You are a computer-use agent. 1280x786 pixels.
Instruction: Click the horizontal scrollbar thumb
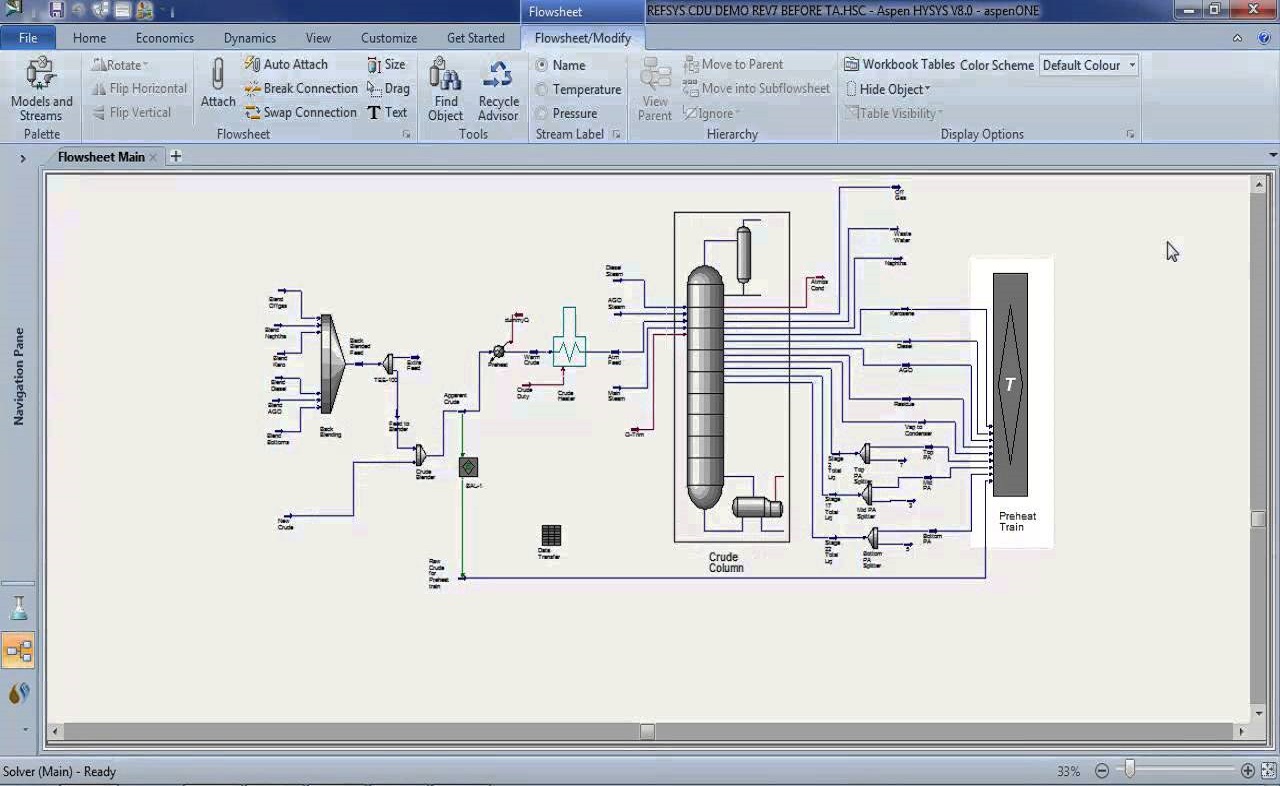tap(647, 732)
